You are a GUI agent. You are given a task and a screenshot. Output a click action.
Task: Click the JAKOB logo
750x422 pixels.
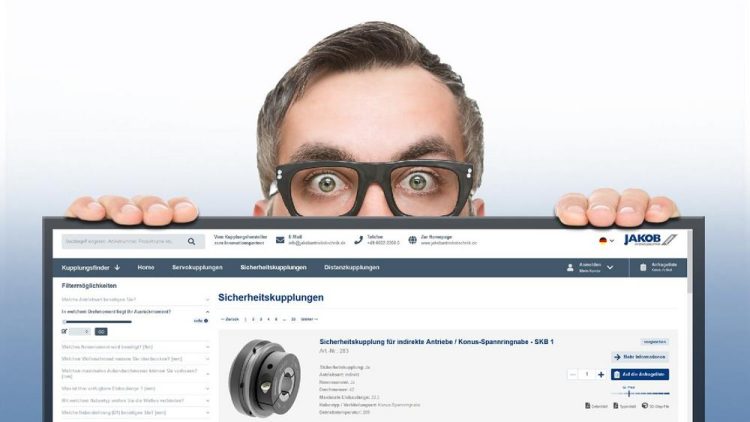[x=650, y=240]
